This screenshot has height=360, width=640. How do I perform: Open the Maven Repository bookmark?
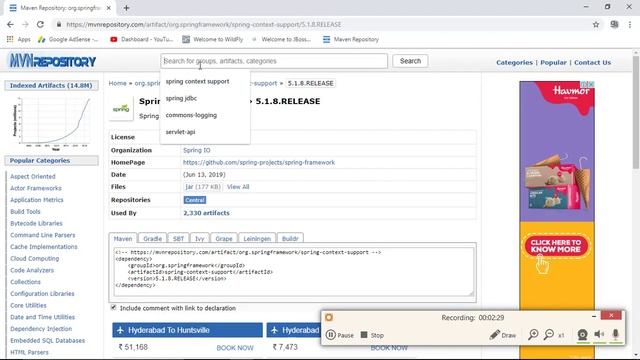pos(351,39)
